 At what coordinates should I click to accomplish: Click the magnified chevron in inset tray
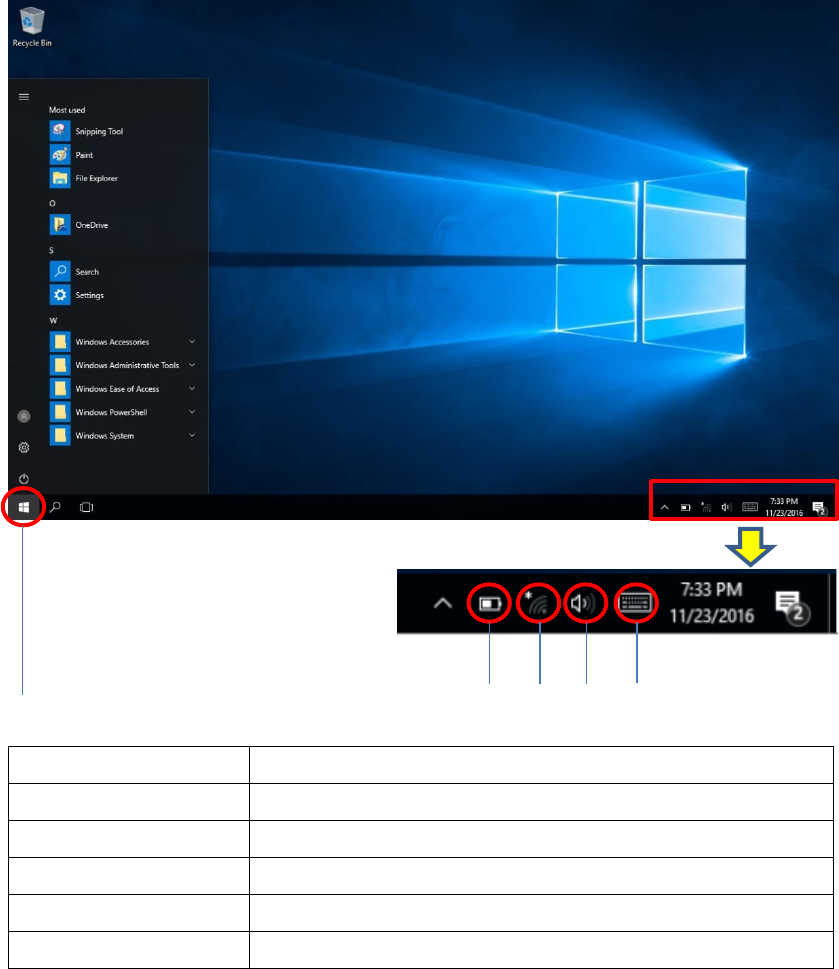click(x=443, y=603)
